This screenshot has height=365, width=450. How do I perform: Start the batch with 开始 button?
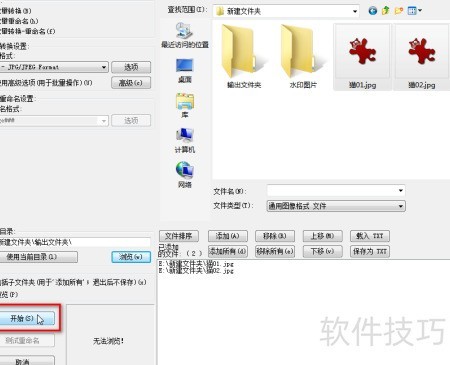27,318
